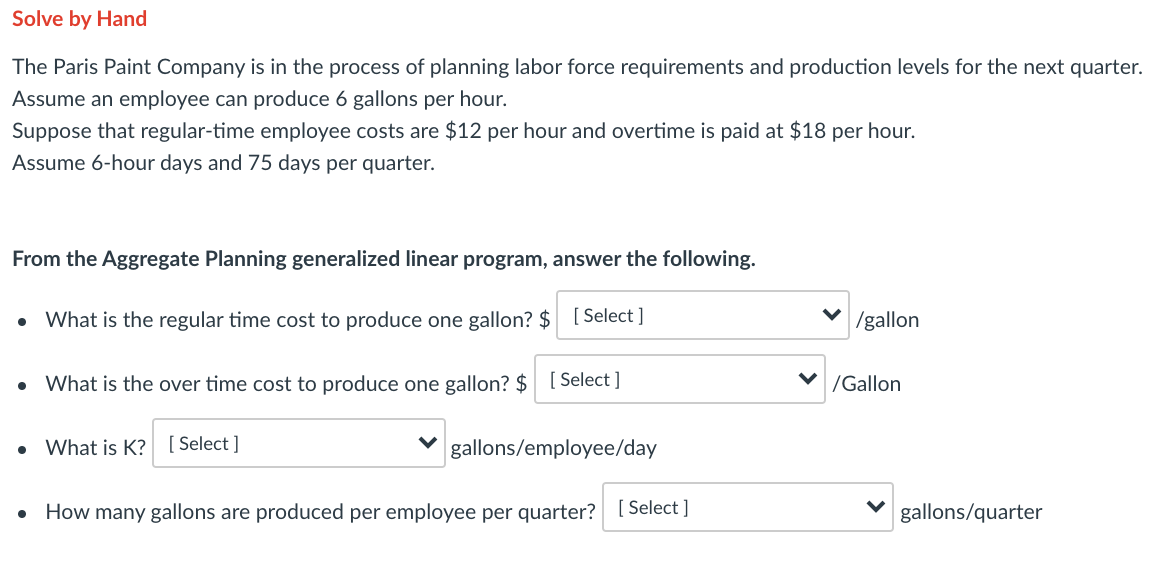The image size is (1158, 582).
Task: Click the "Solve by Hand" heading
Action: coord(79,19)
